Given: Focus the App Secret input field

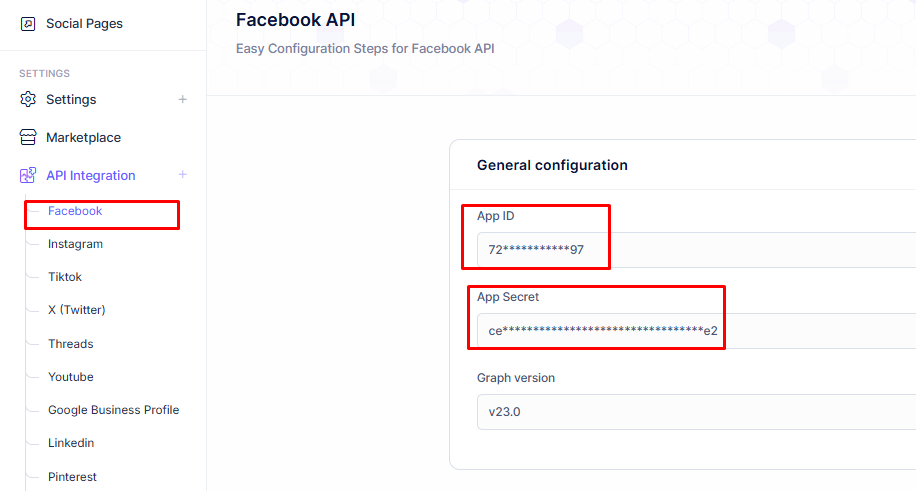Looking at the screenshot, I should [696, 331].
